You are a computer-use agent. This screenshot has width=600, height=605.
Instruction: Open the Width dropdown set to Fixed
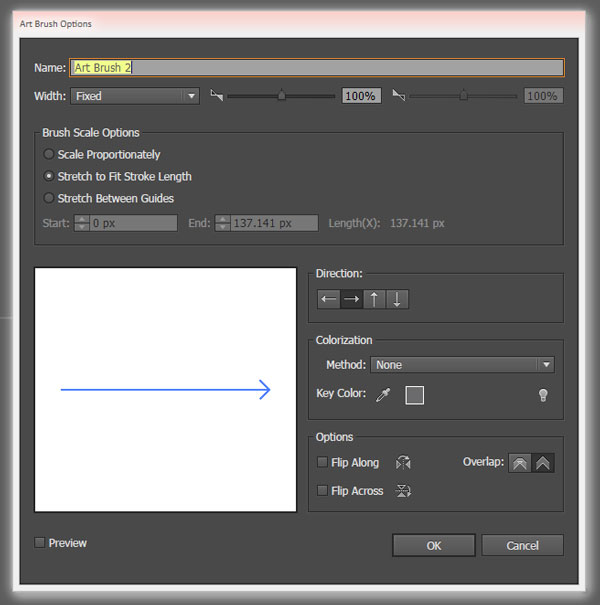tap(135, 96)
